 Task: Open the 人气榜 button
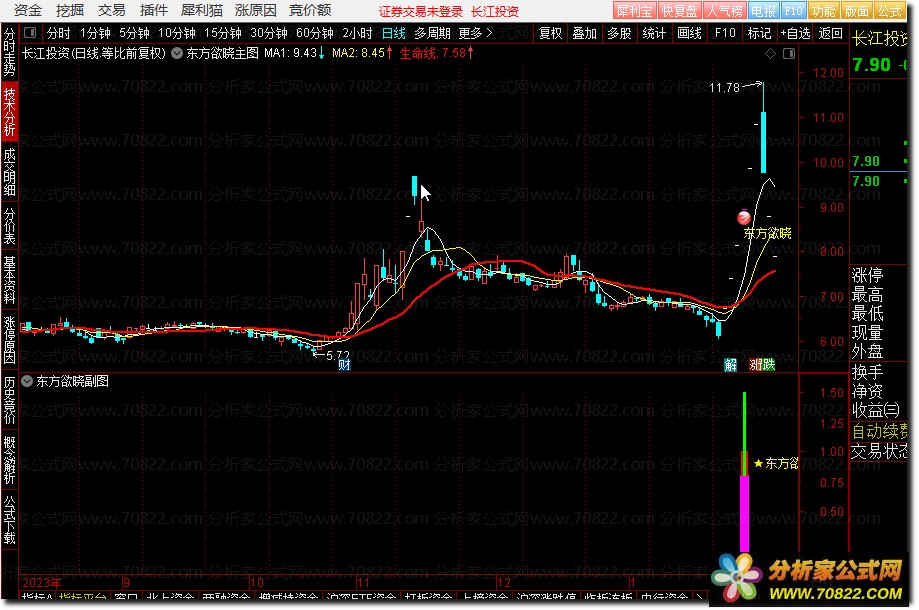click(724, 11)
